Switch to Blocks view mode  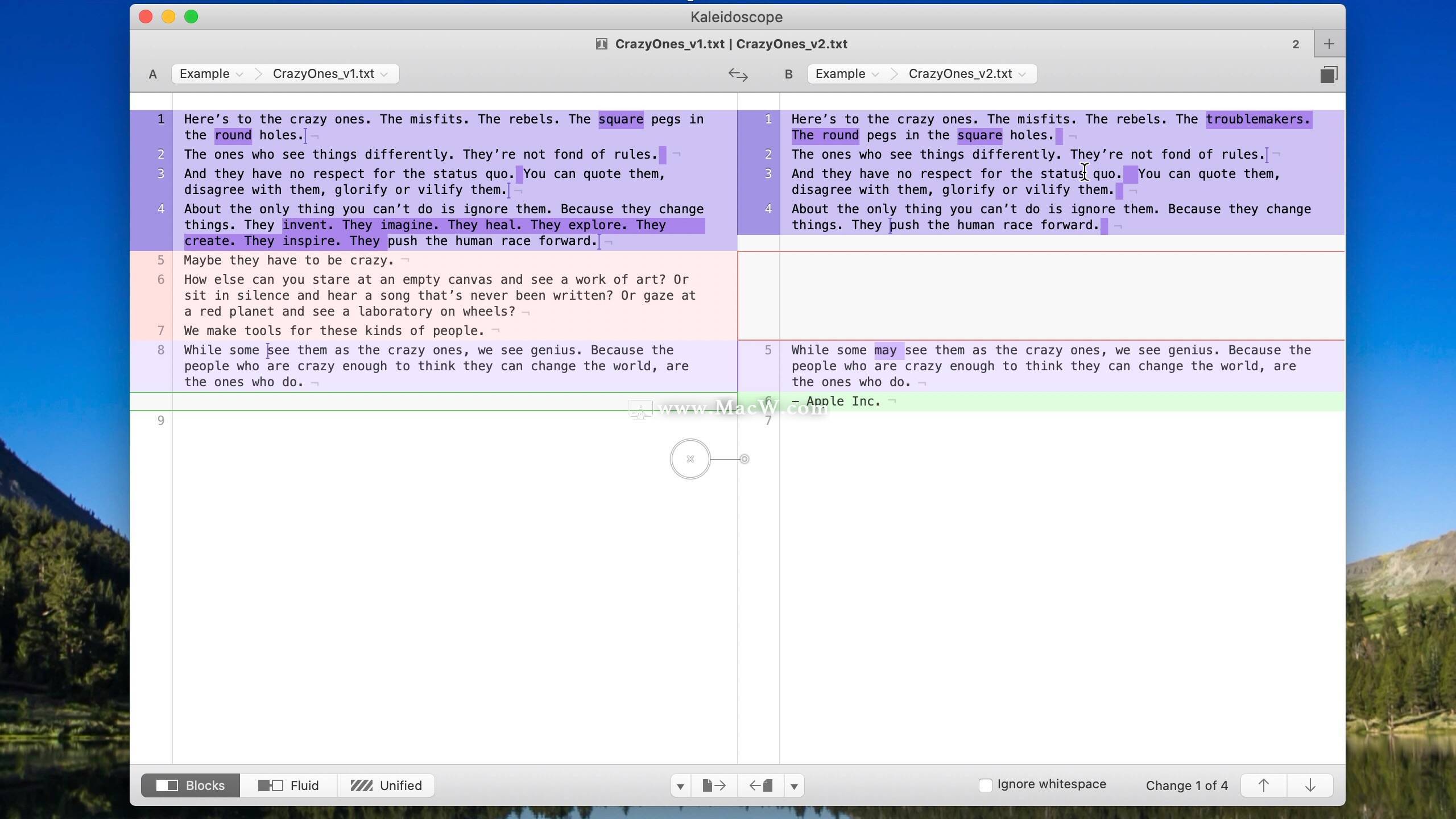coord(191,785)
